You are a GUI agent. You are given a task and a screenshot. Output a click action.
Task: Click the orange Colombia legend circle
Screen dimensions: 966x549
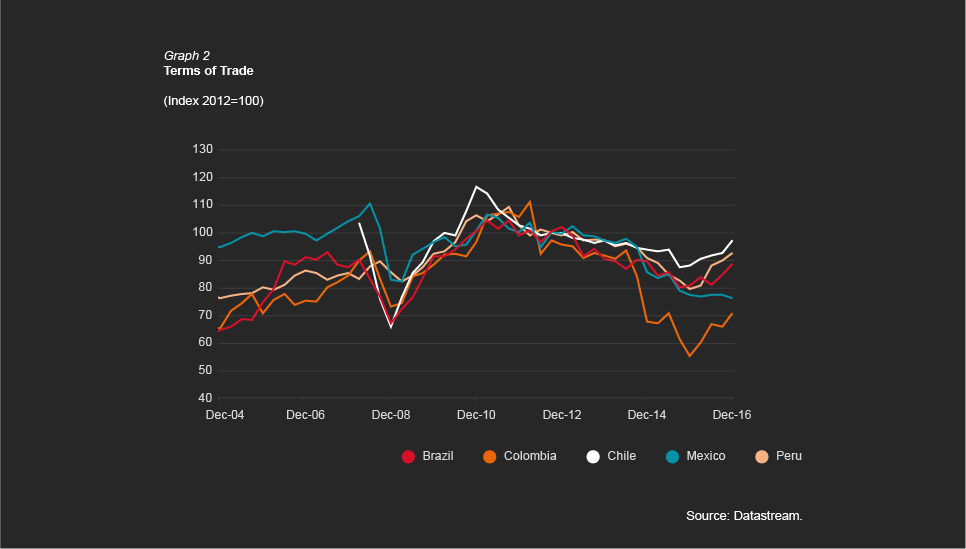point(490,456)
